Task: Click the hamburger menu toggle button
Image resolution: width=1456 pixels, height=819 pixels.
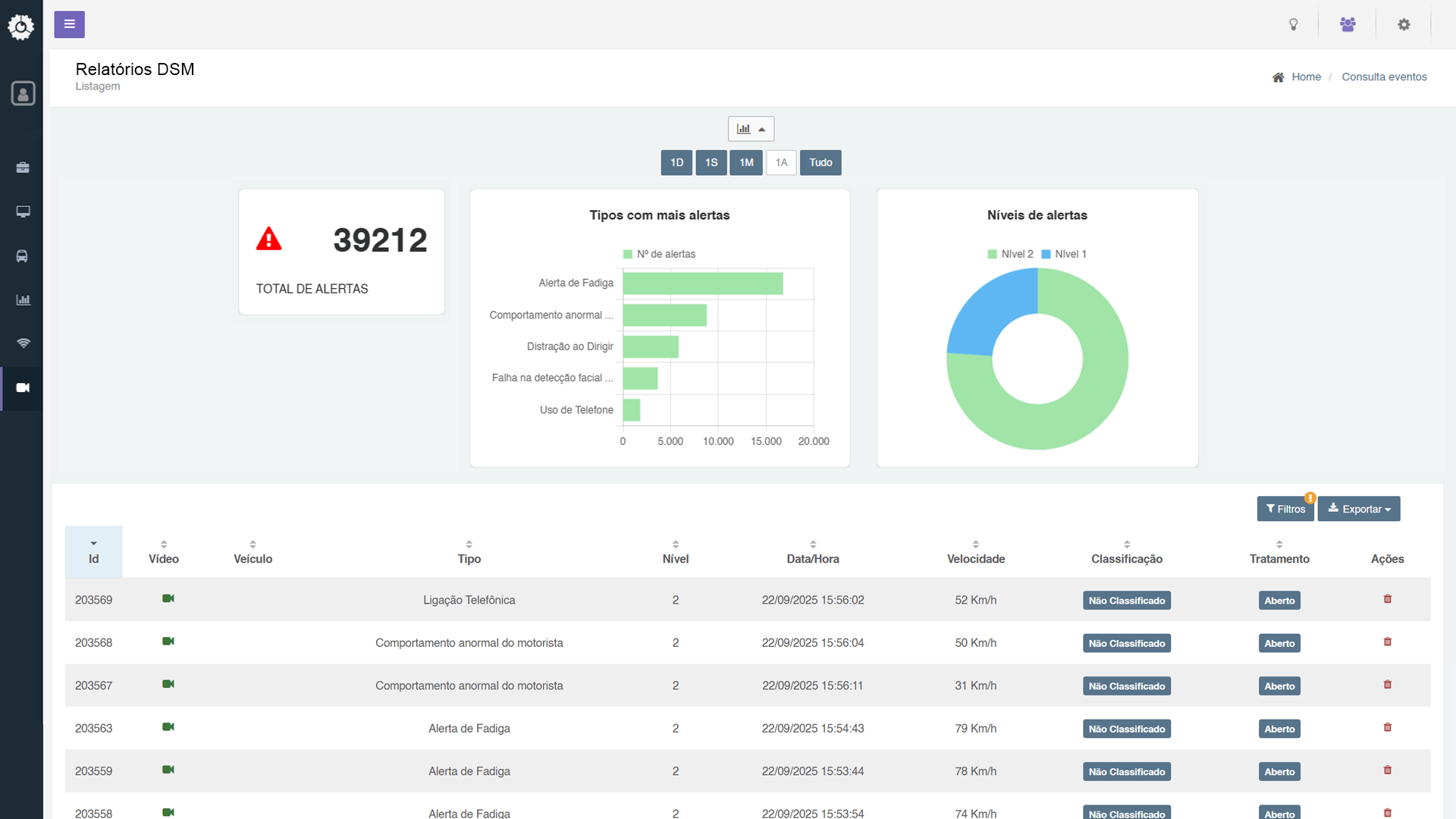Action: pyautogui.click(x=69, y=24)
